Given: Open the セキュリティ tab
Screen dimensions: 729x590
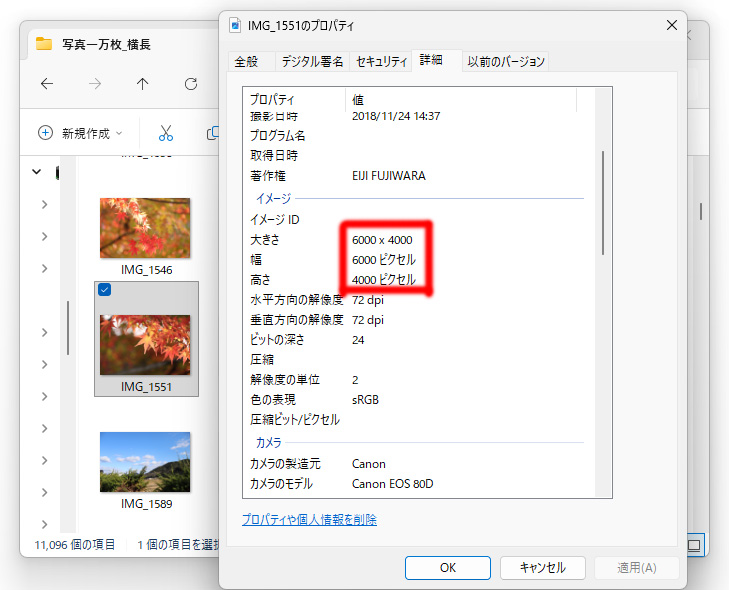Looking at the screenshot, I should click(x=381, y=61).
